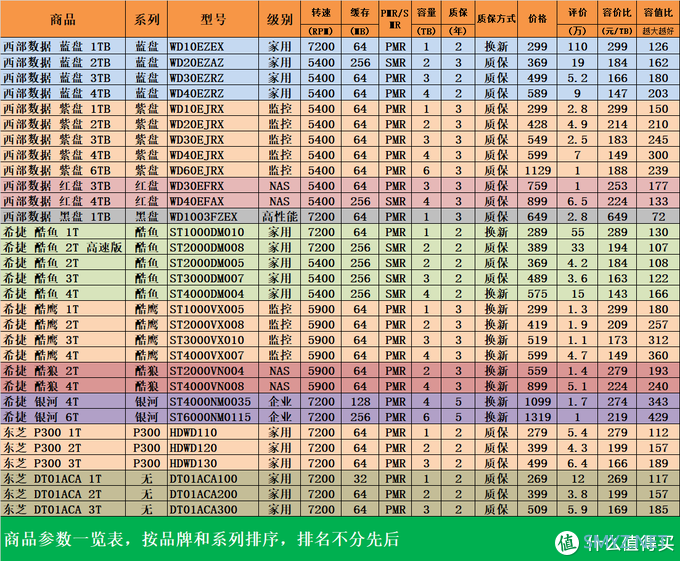Screen dimensions: 680x561
Task: Select model cell ST4000VN008
Action: pyautogui.click(x=213, y=386)
